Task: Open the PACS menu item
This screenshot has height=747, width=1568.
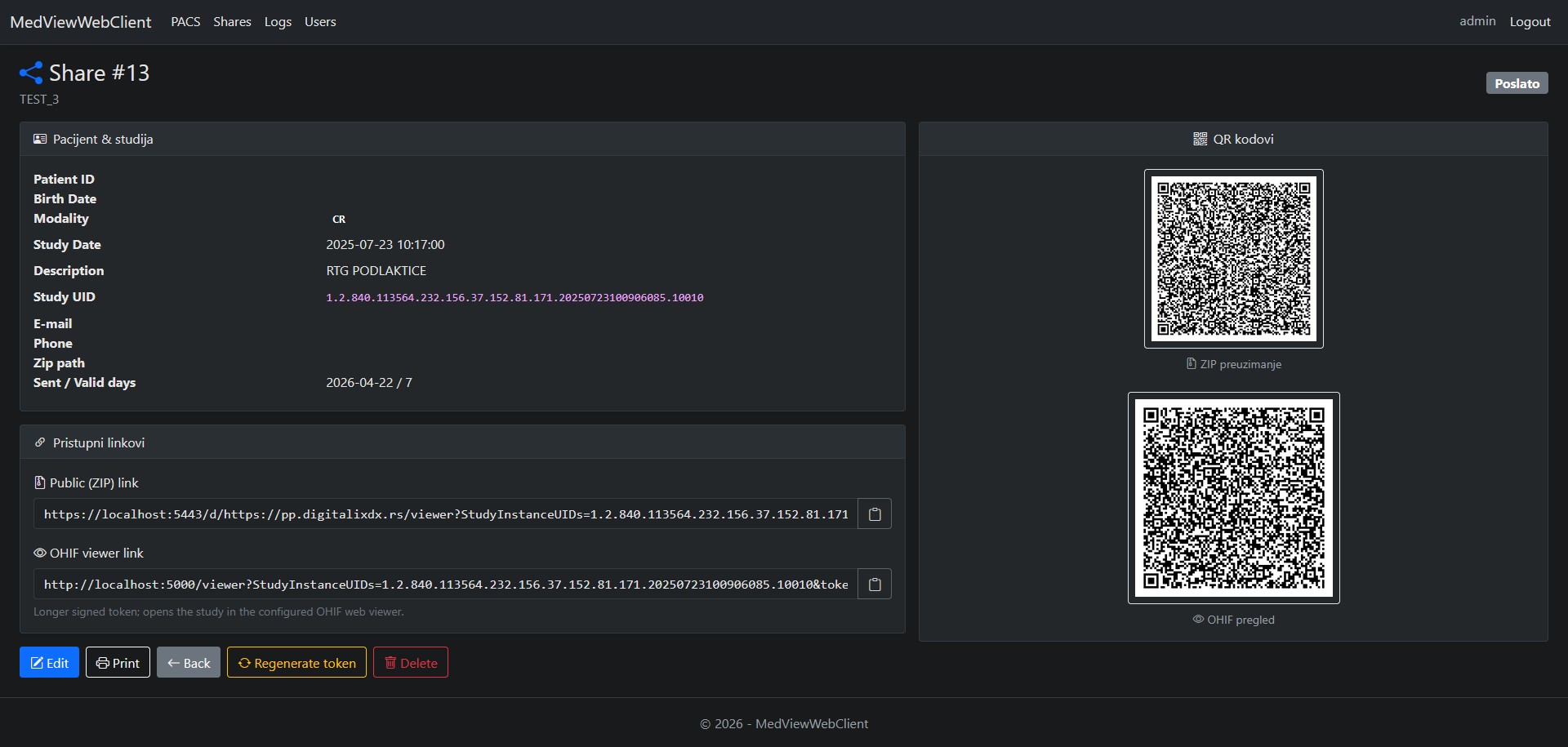Action: pos(185,22)
